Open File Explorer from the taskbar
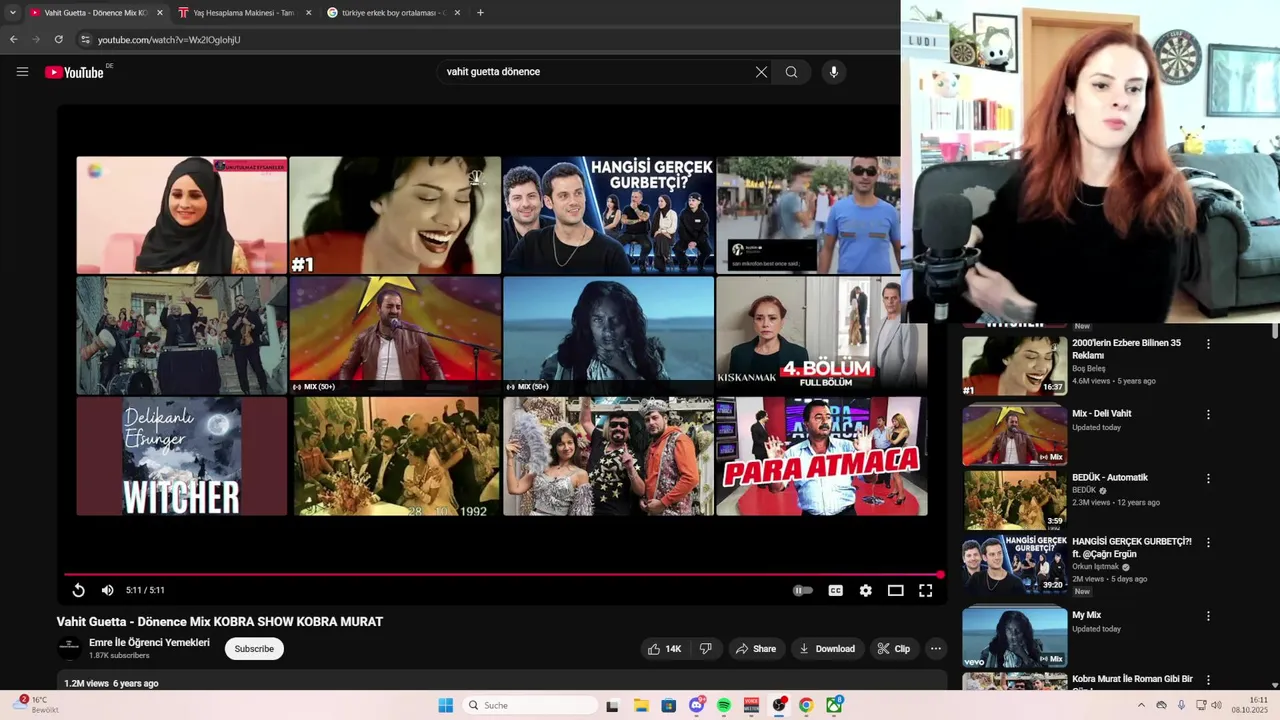The width and height of the screenshot is (1280, 720). pyautogui.click(x=641, y=705)
